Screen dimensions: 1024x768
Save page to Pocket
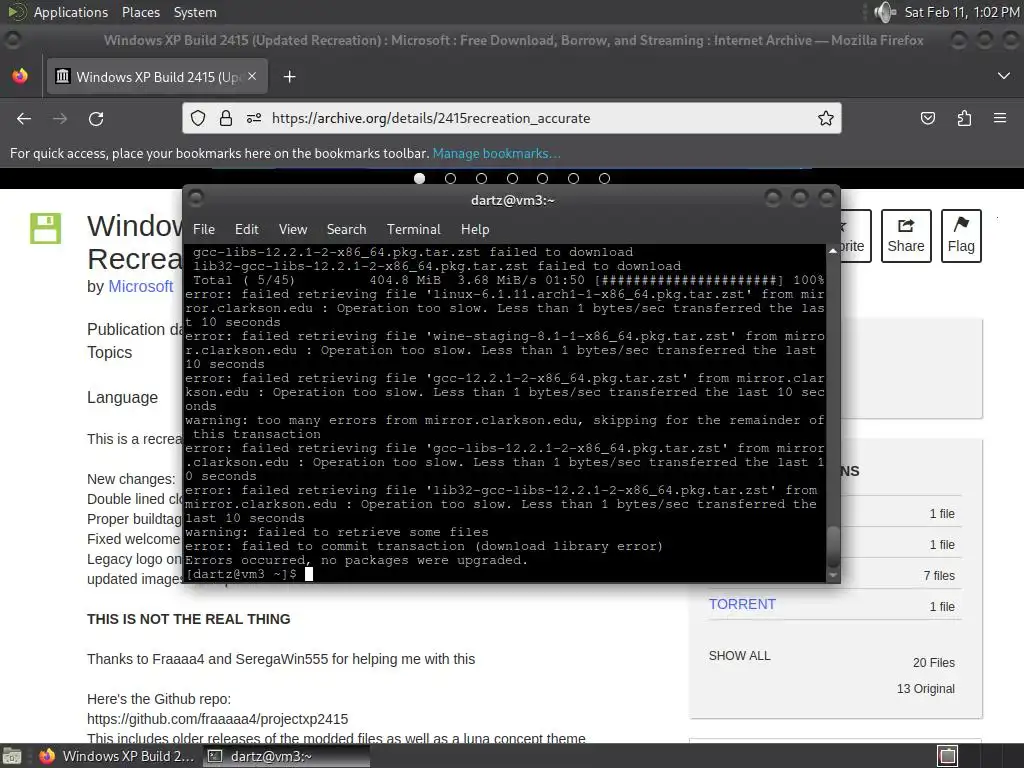point(927,118)
